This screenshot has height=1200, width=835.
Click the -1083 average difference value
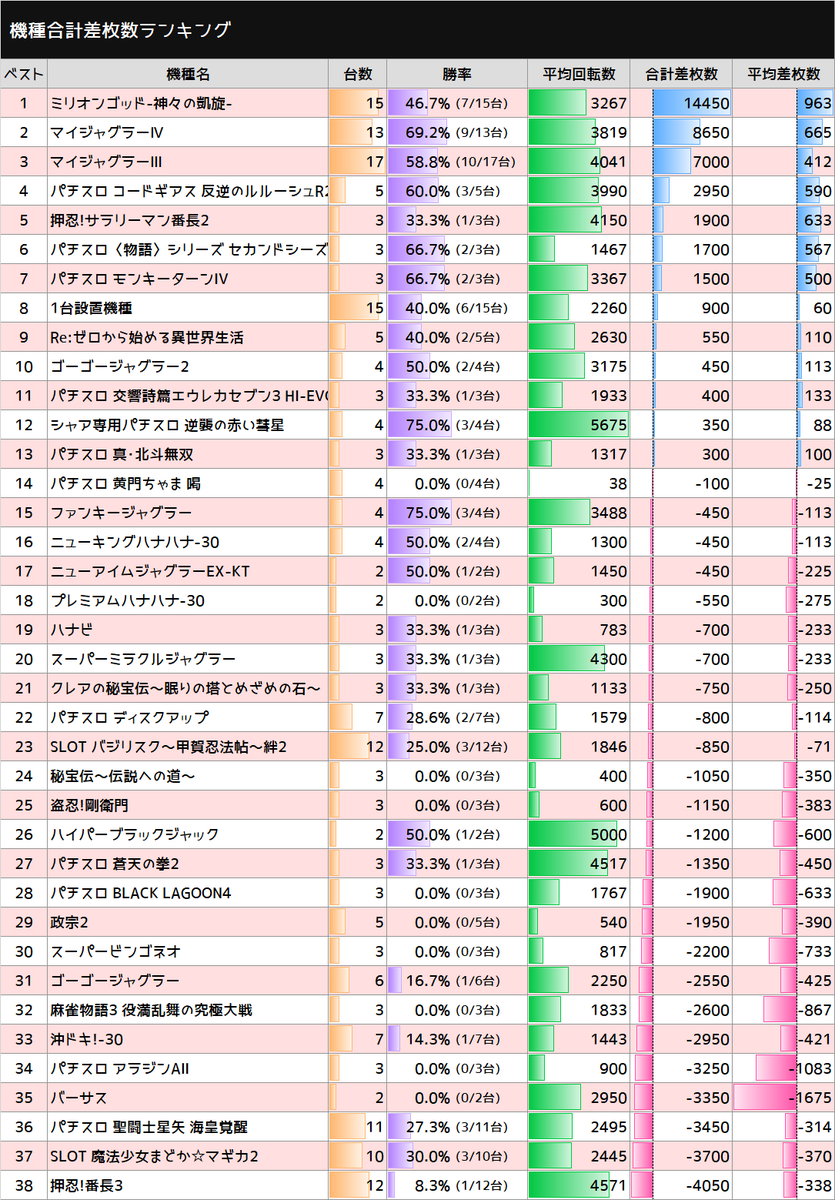811,1069
